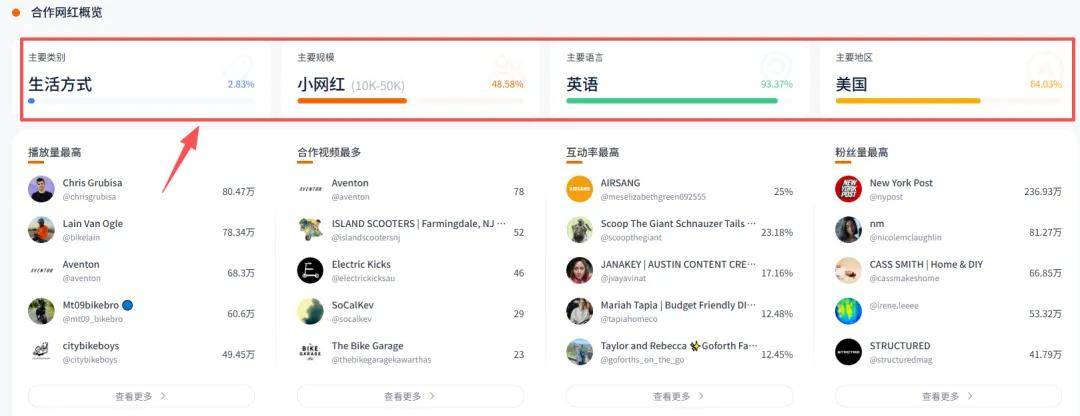The width and height of the screenshot is (1080, 416).
Task: Open the ISLAND SCOOTERS avatar
Action: coord(311,229)
